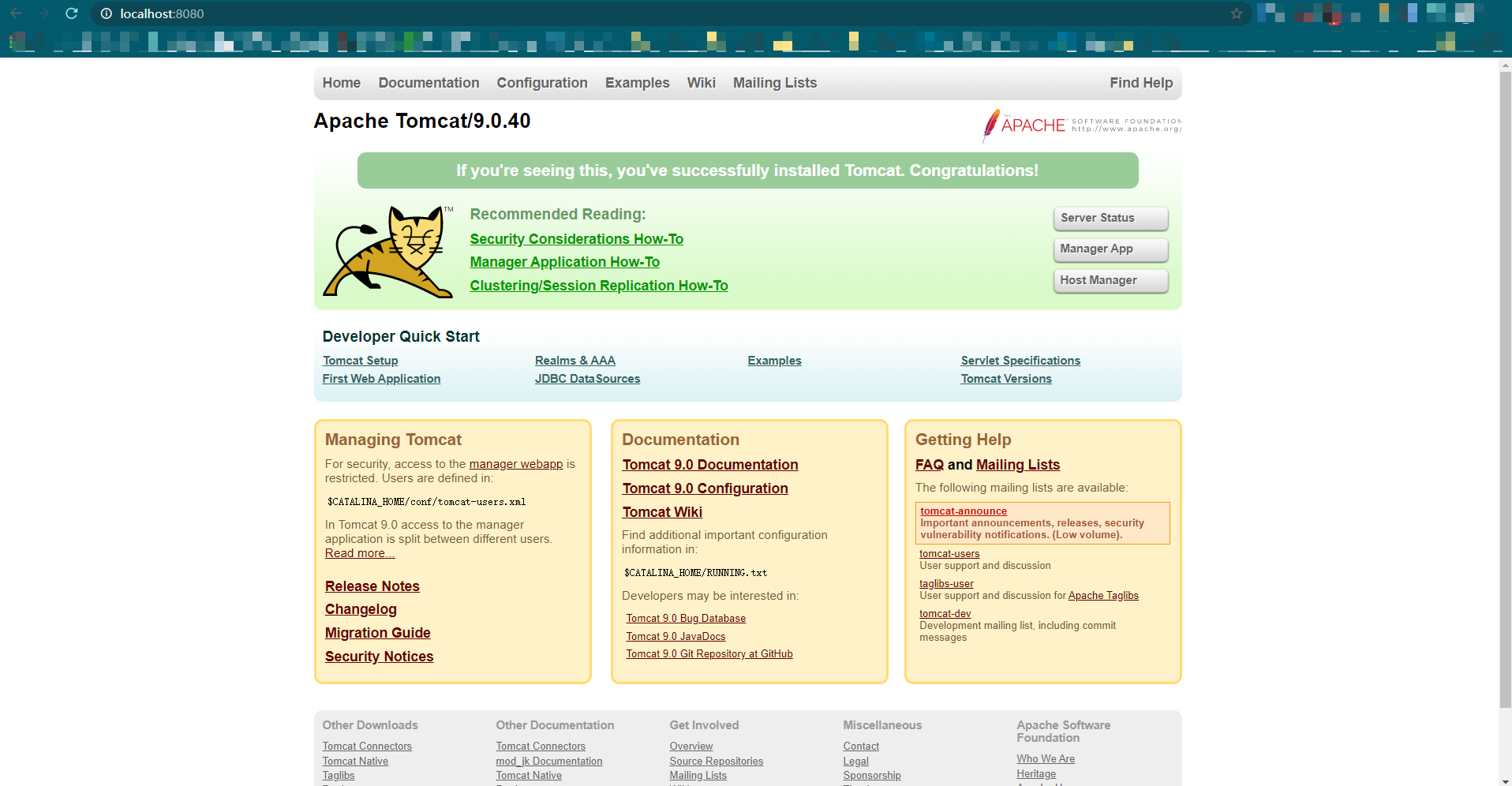Open the Source Repositories link
Screen dimensions: 1512x786
(717, 762)
